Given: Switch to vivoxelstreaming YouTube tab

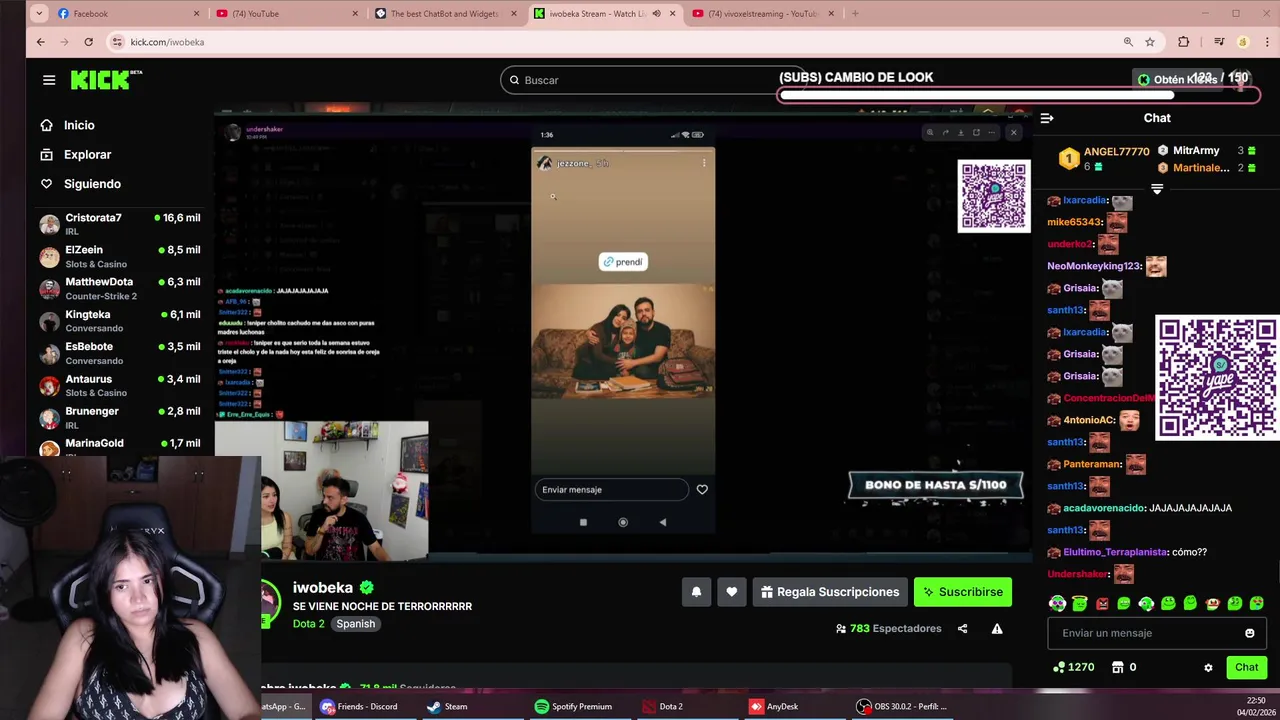Looking at the screenshot, I should [x=762, y=14].
